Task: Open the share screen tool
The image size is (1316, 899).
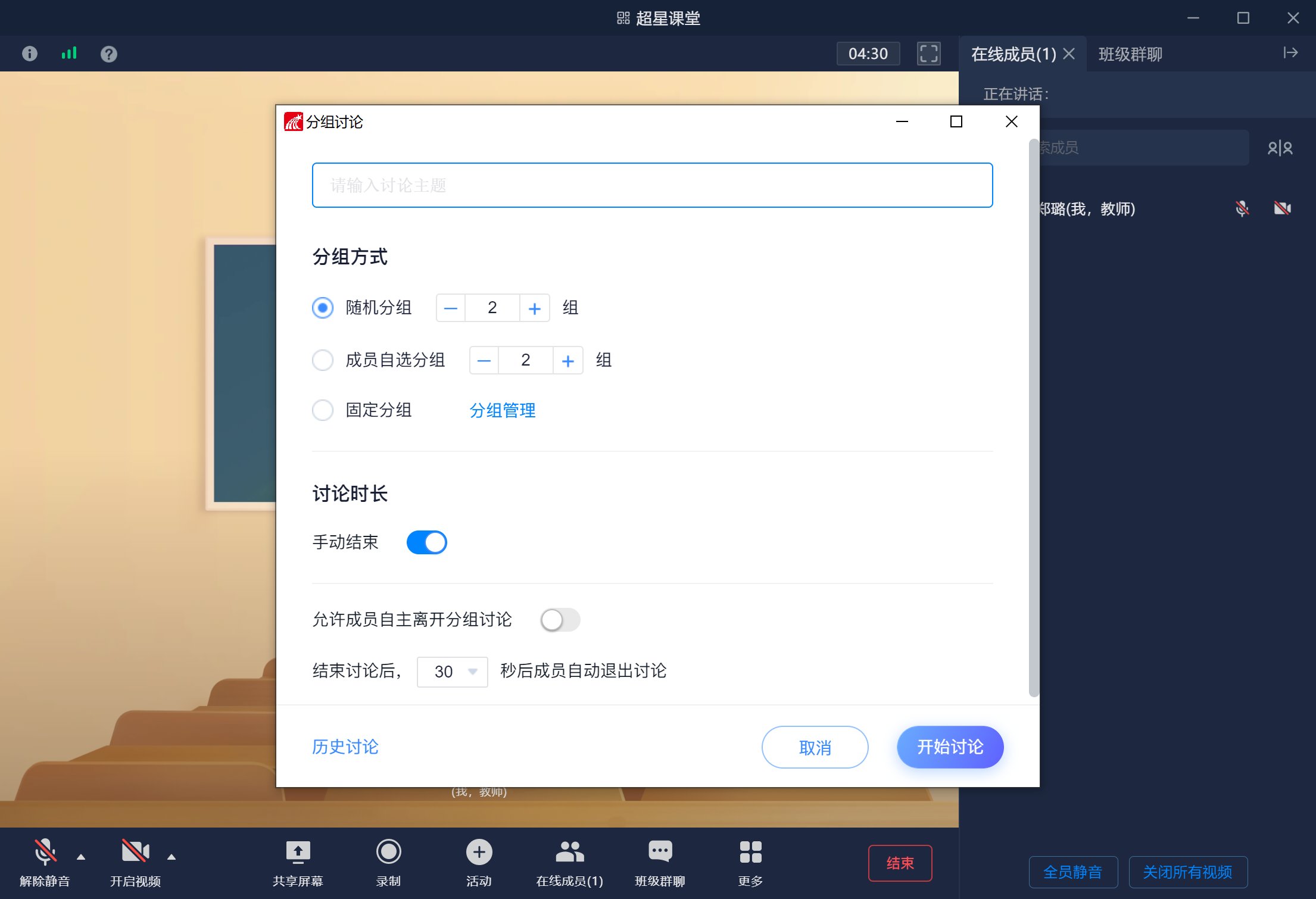Action: [x=298, y=852]
